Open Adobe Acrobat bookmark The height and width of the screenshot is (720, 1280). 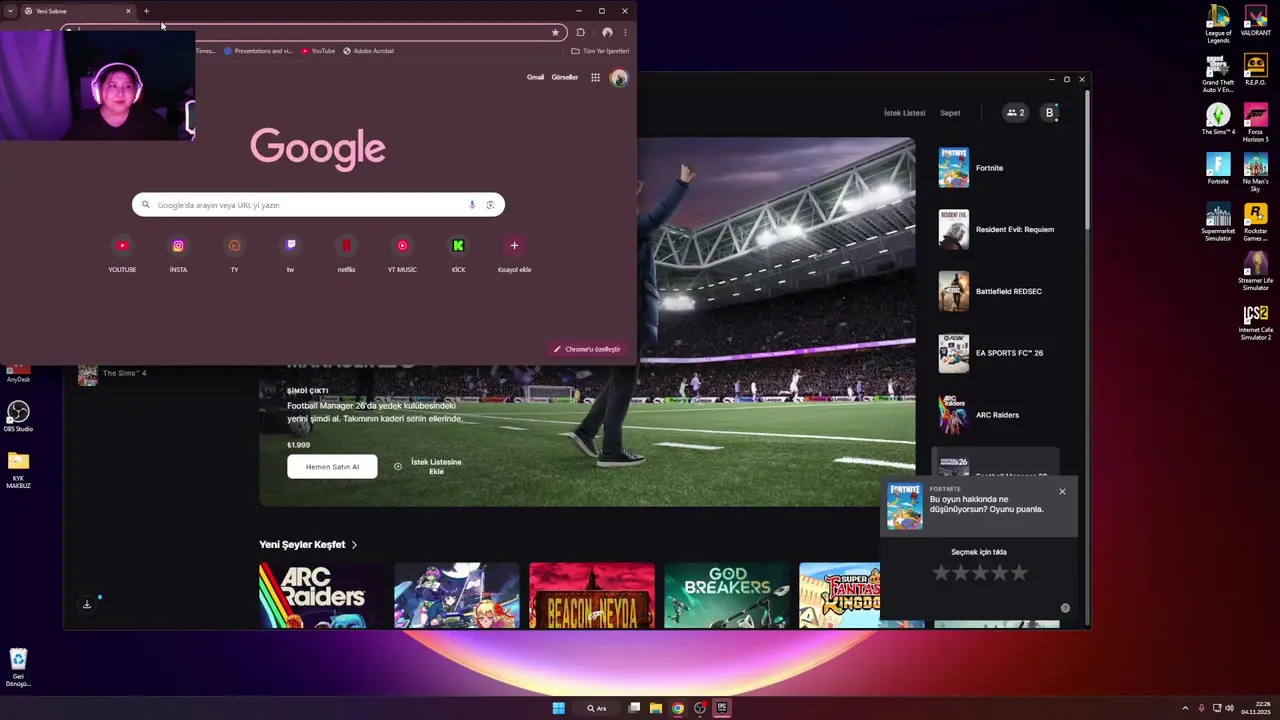click(368, 51)
